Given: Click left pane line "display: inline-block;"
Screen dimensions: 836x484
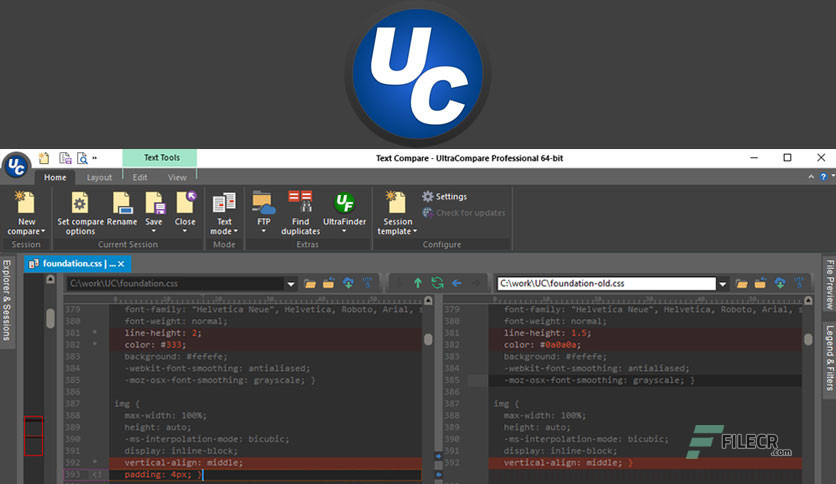Looking at the screenshot, I should 181,451.
